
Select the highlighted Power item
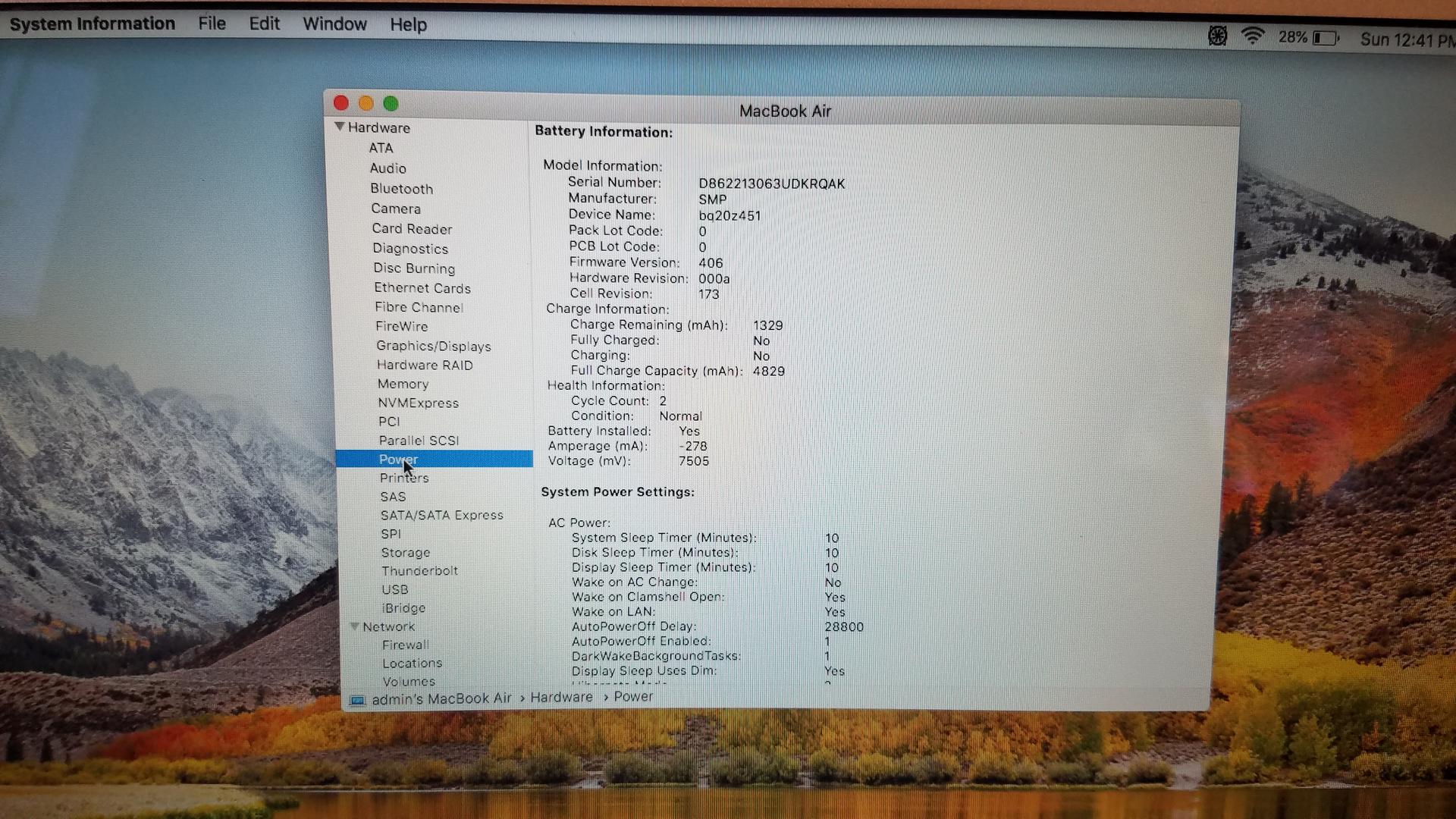[x=434, y=459]
